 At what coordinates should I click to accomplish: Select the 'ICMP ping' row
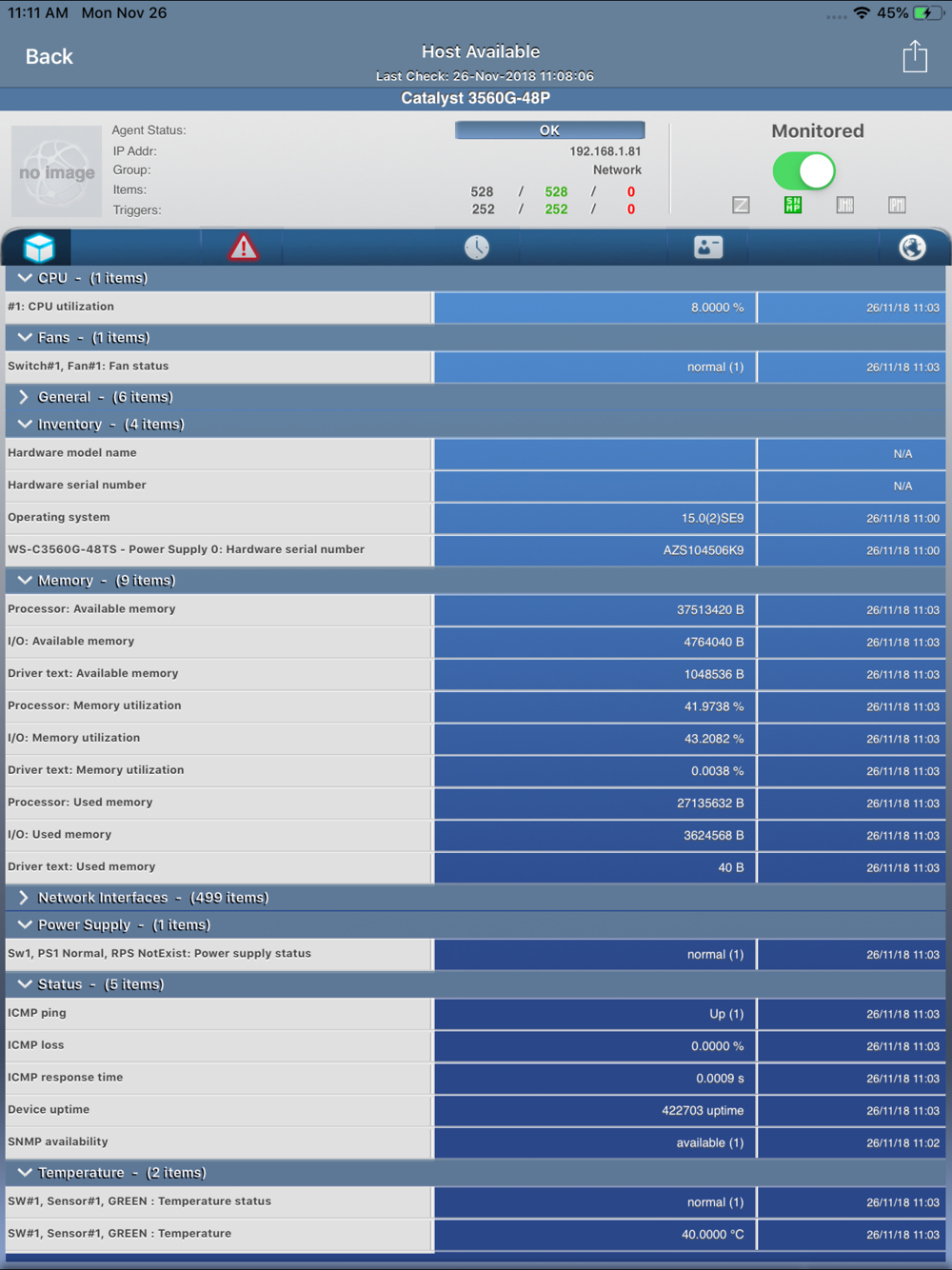(475, 1014)
